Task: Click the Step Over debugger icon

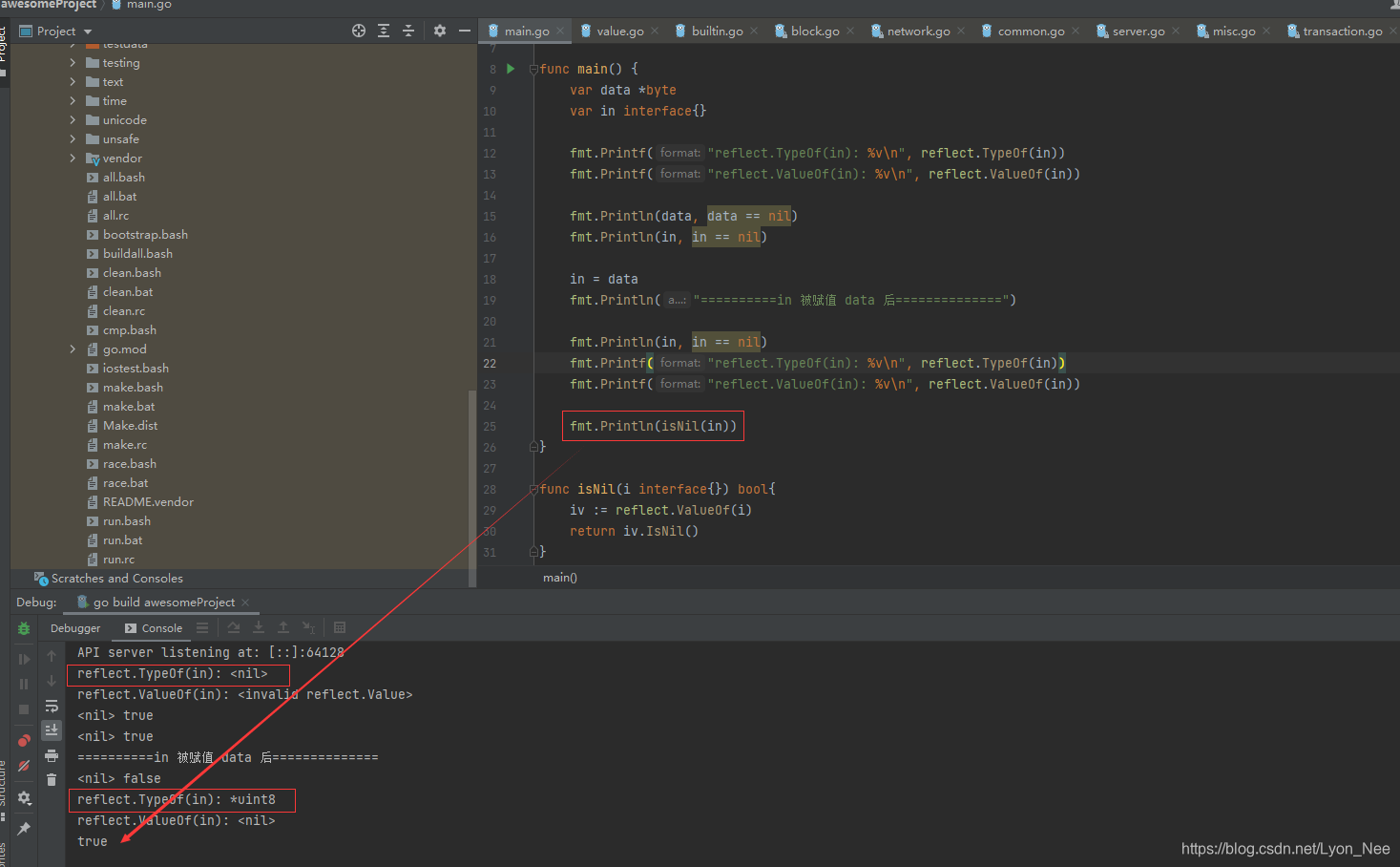Action: (x=234, y=627)
